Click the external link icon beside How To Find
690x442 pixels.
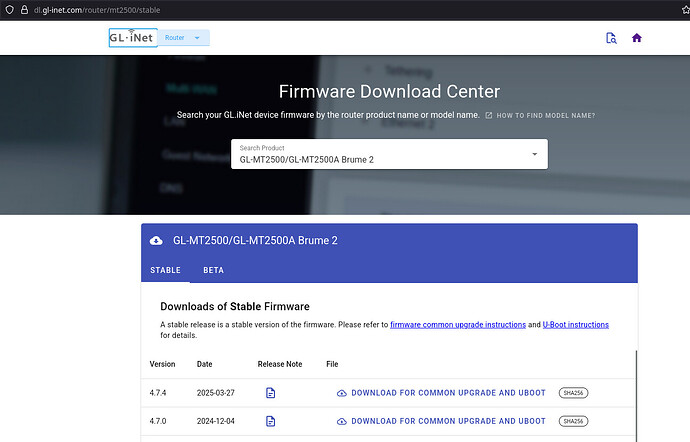tap(488, 115)
